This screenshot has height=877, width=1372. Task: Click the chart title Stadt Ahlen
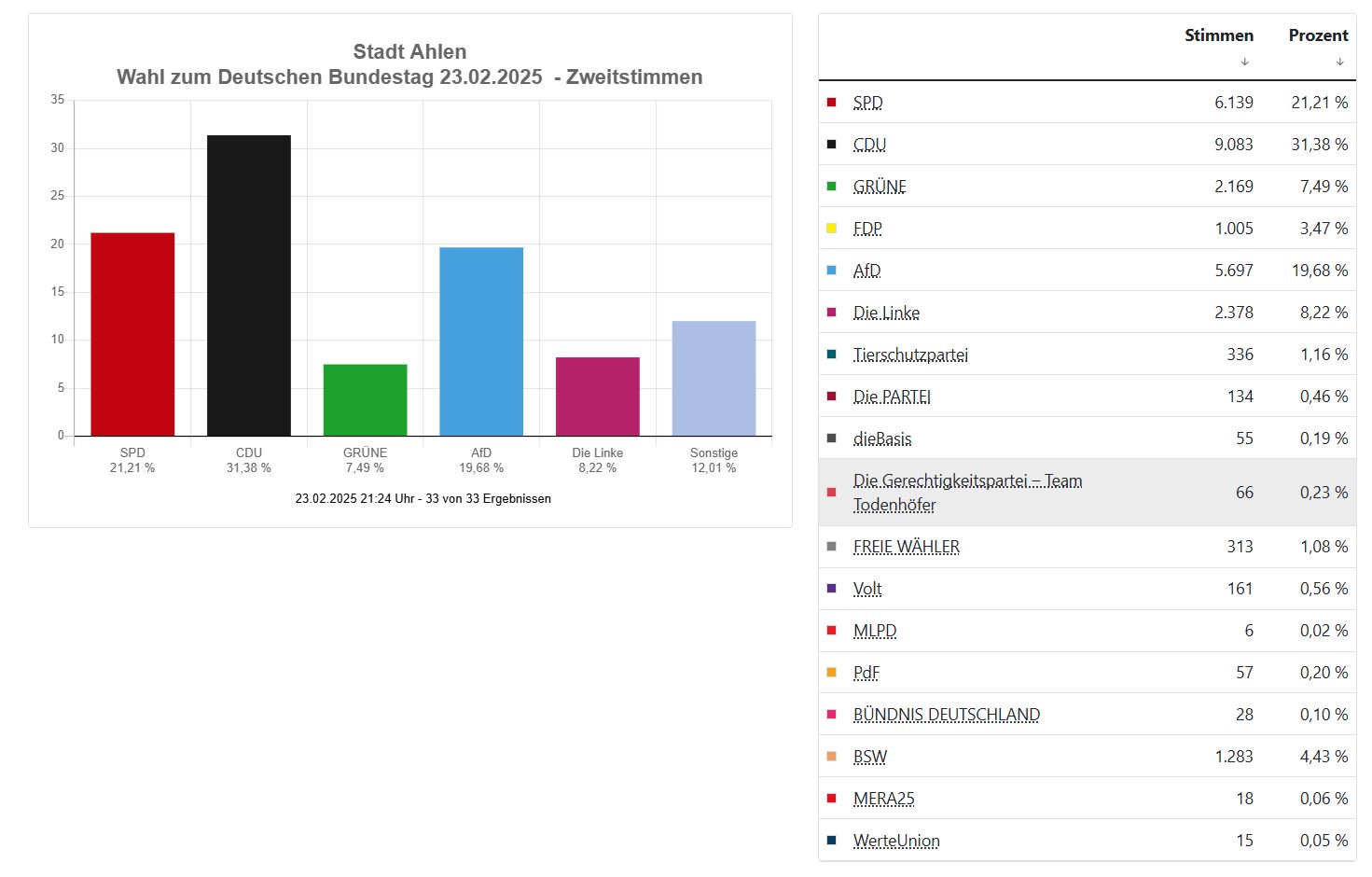pos(409,52)
